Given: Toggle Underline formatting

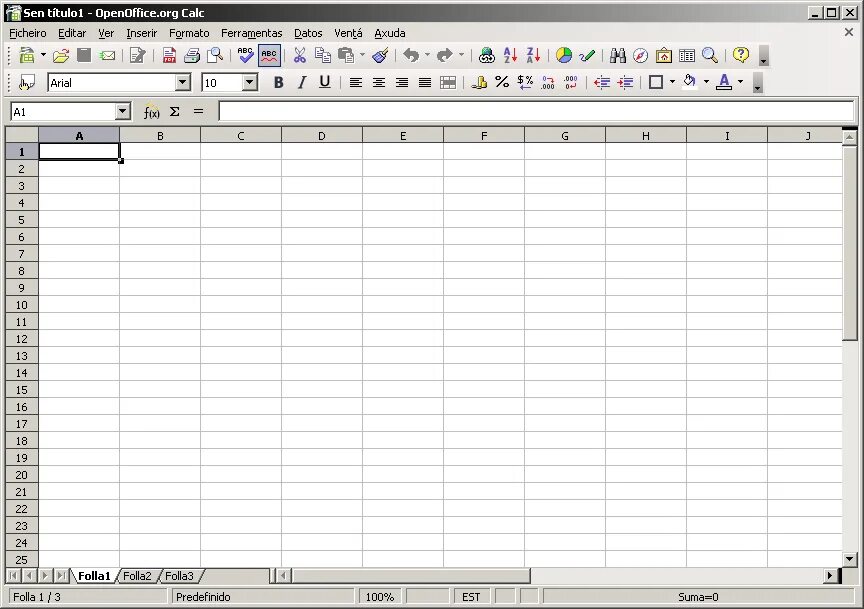Looking at the screenshot, I should click(x=325, y=83).
